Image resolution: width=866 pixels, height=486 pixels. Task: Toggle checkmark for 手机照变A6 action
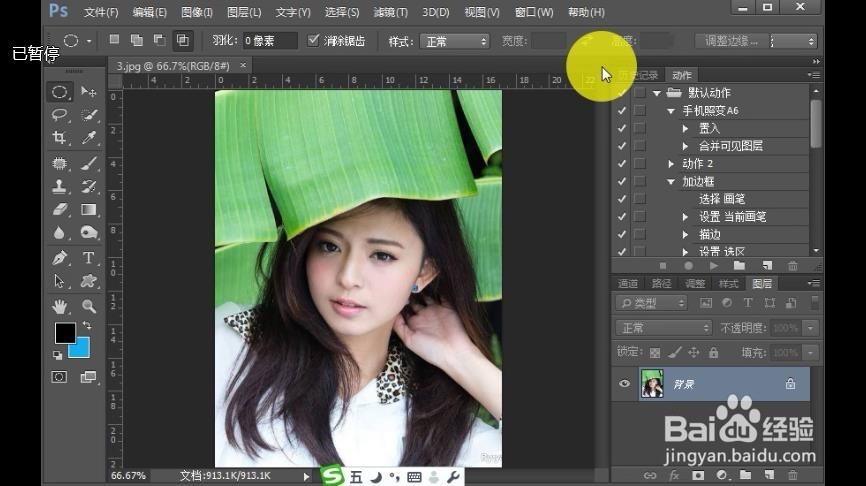click(622, 110)
